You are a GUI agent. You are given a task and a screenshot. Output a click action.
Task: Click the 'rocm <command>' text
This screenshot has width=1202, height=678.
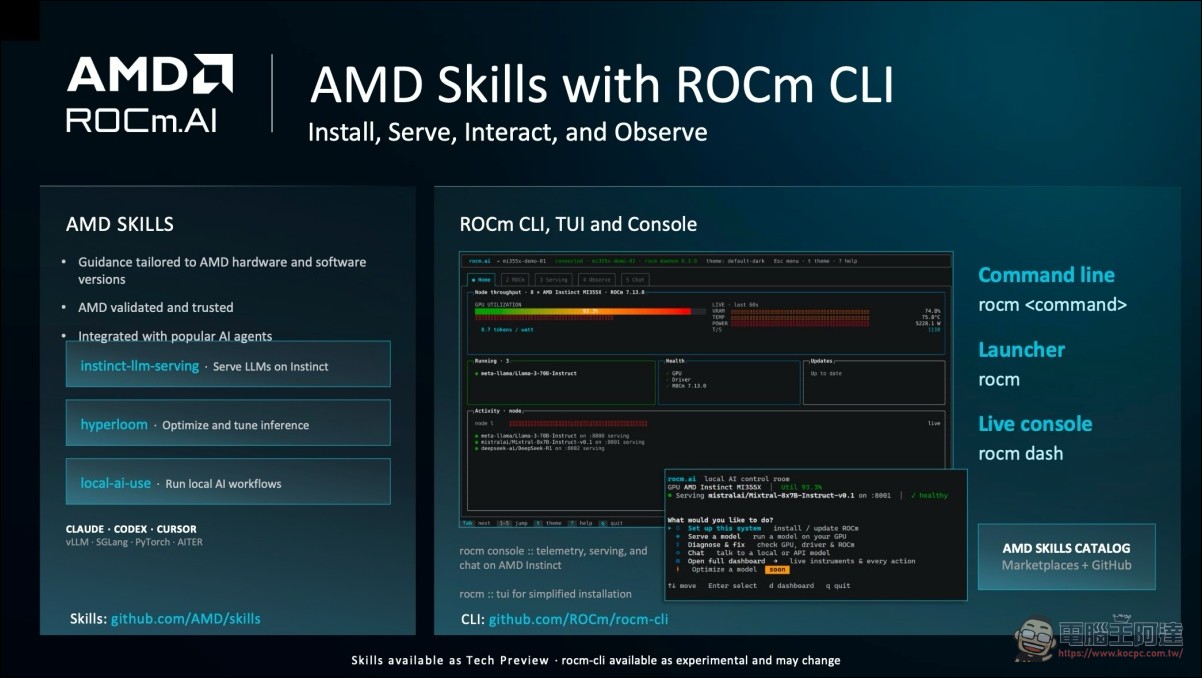pyautogui.click(x=1052, y=305)
